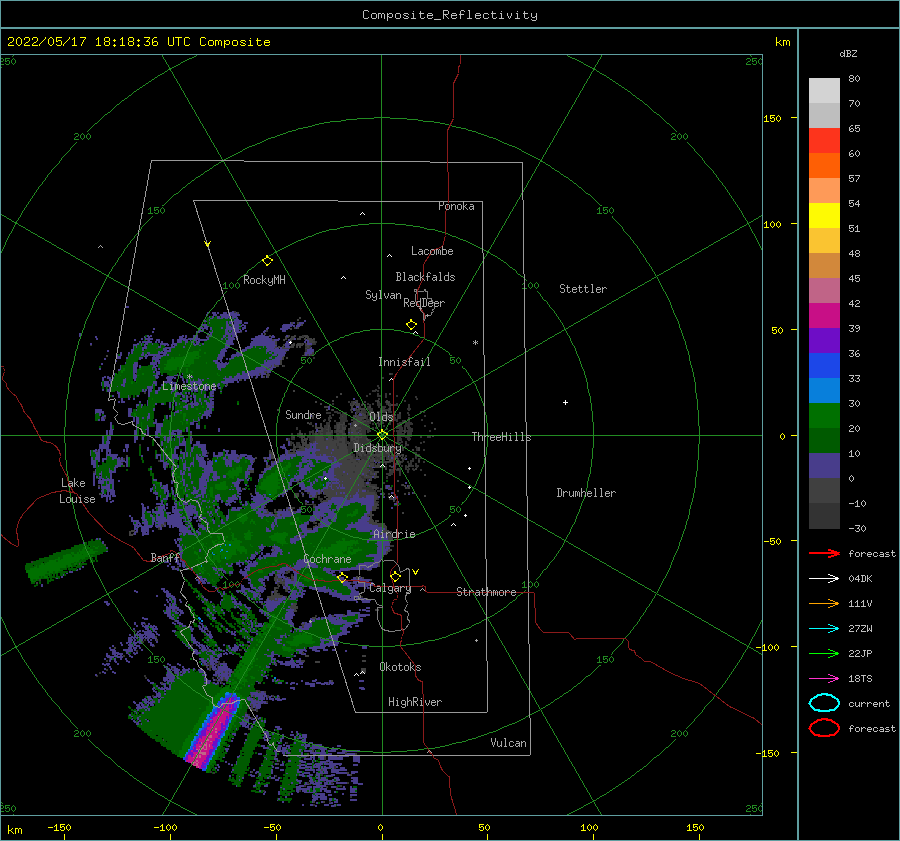
Task: Click the Limestone label
Action: point(189,386)
